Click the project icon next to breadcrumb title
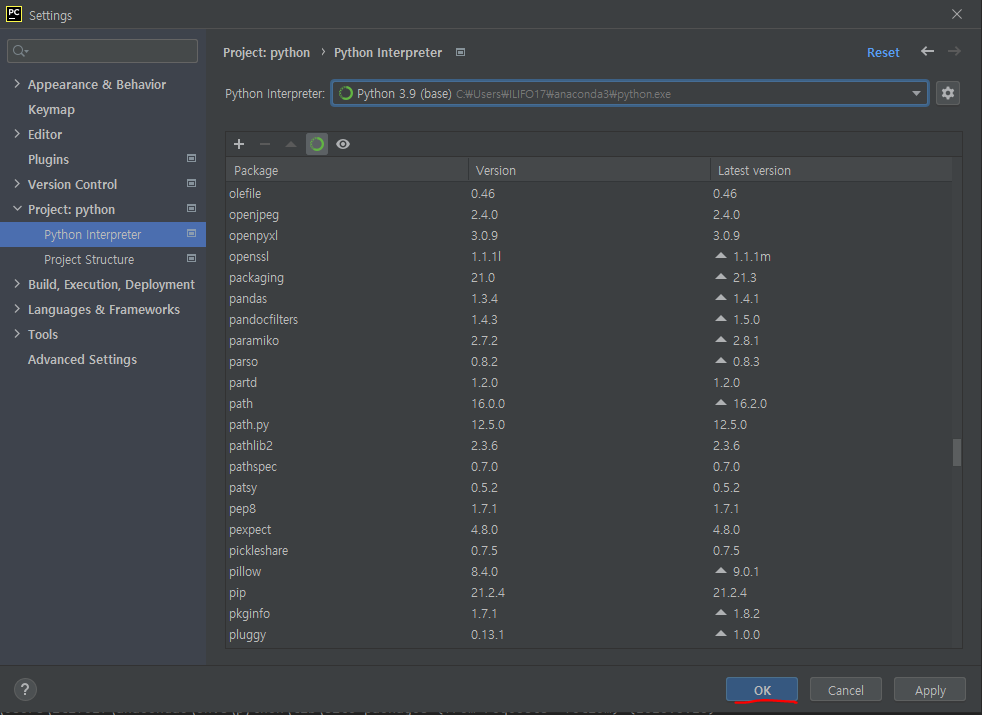 pyautogui.click(x=460, y=52)
